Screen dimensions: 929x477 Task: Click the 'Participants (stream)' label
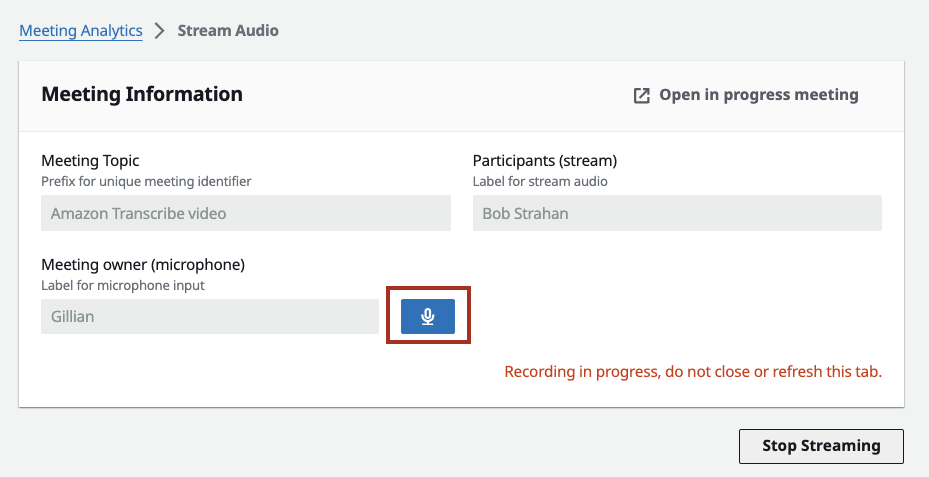coord(545,161)
